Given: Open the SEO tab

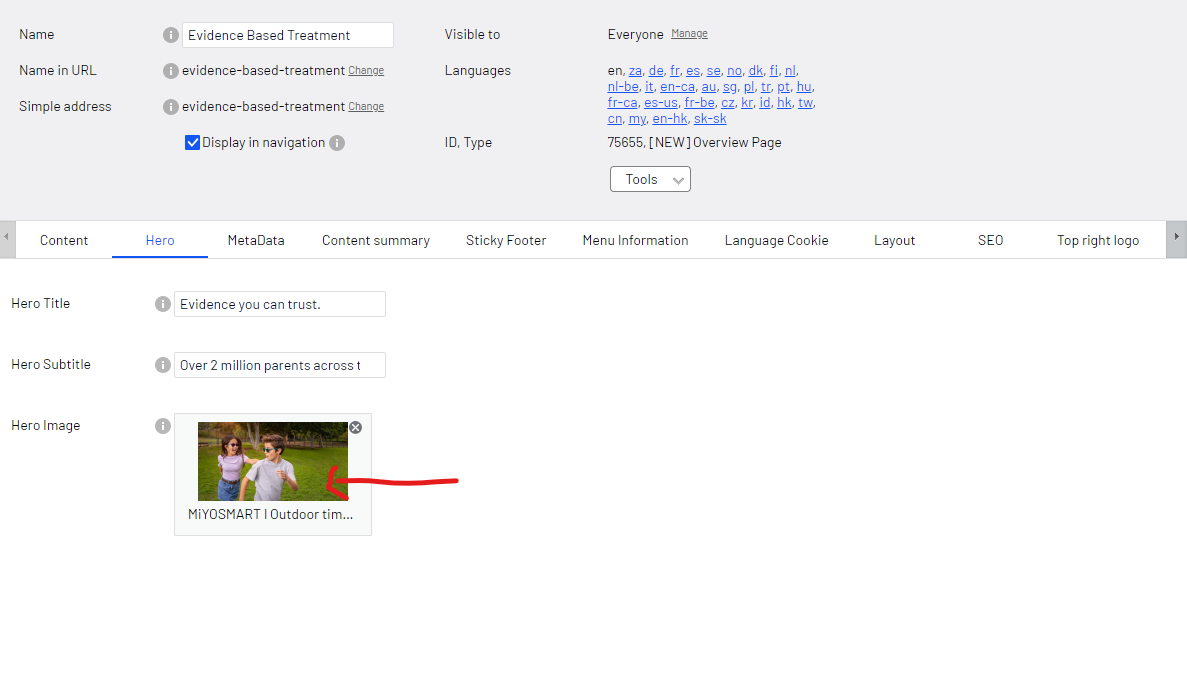Looking at the screenshot, I should point(990,240).
